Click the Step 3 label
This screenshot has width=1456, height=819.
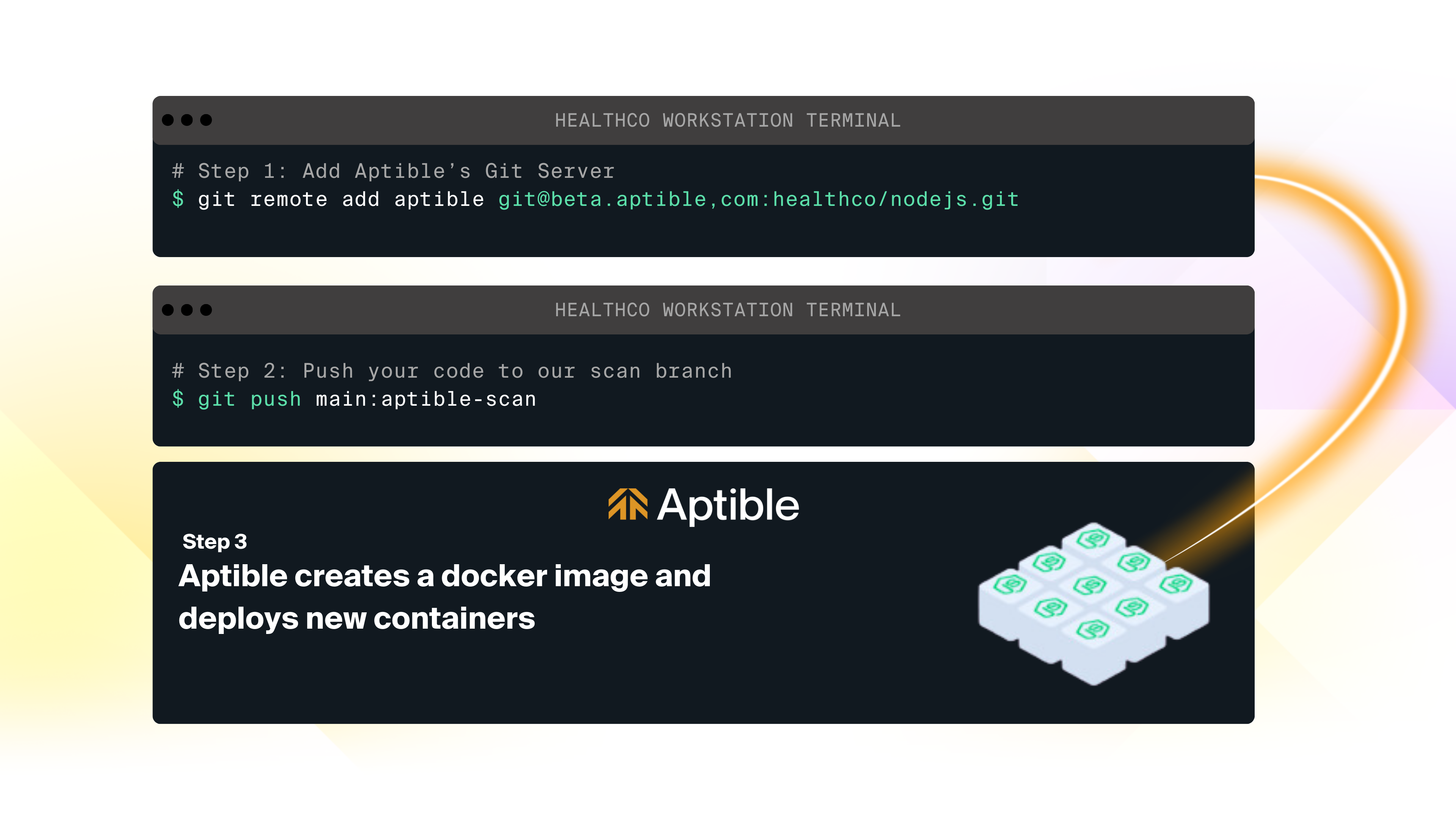(x=215, y=541)
